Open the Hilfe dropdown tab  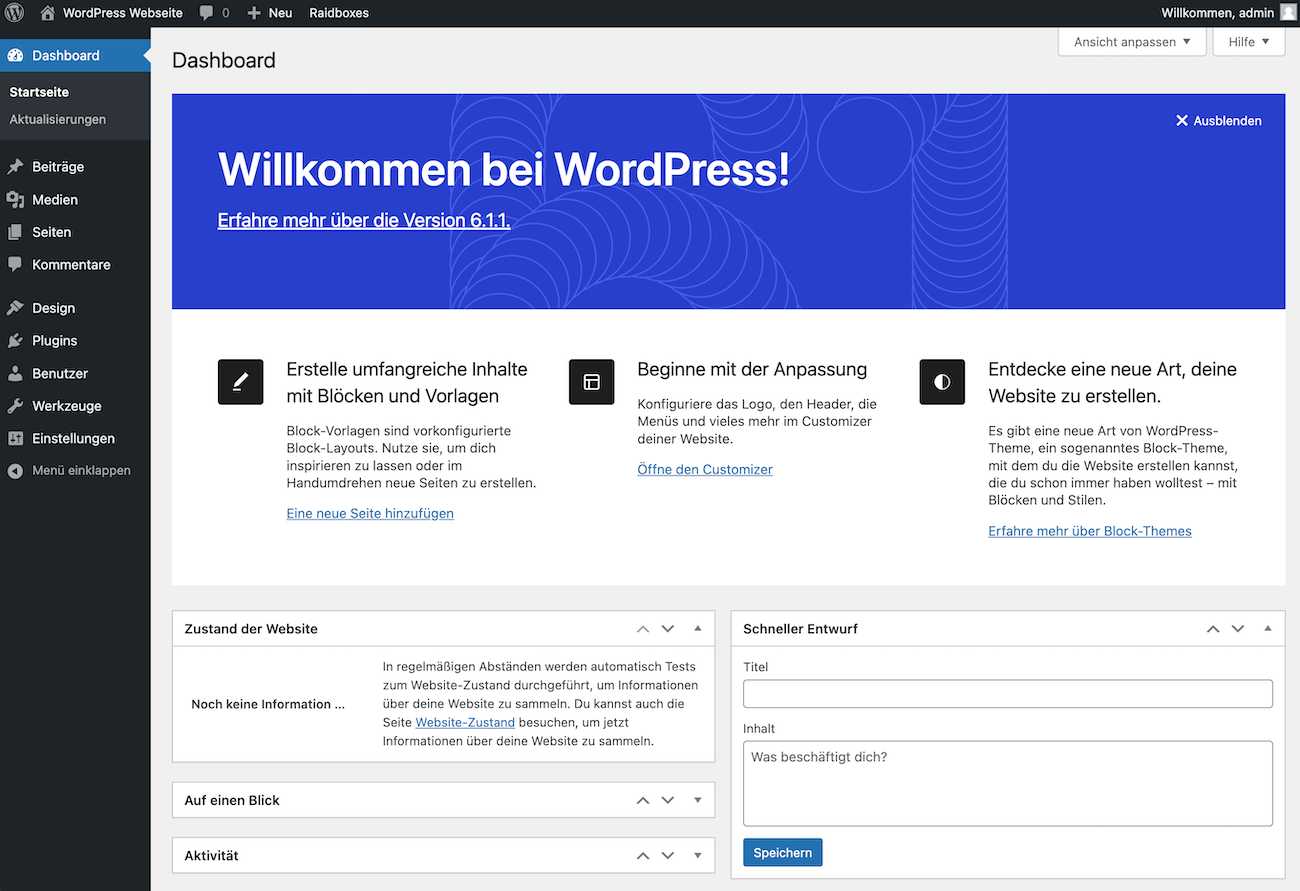(x=1249, y=42)
